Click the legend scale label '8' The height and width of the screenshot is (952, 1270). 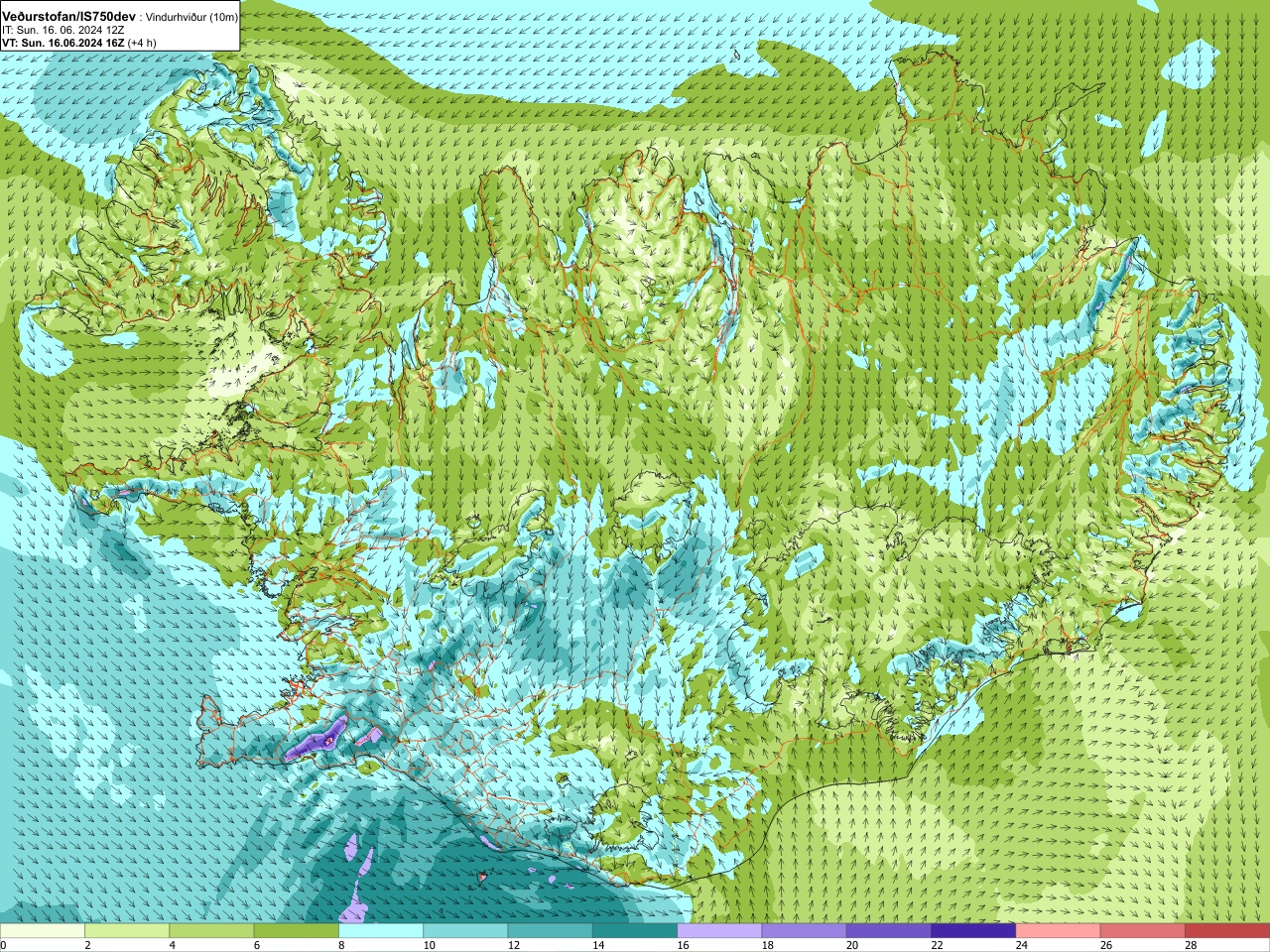pos(342,945)
